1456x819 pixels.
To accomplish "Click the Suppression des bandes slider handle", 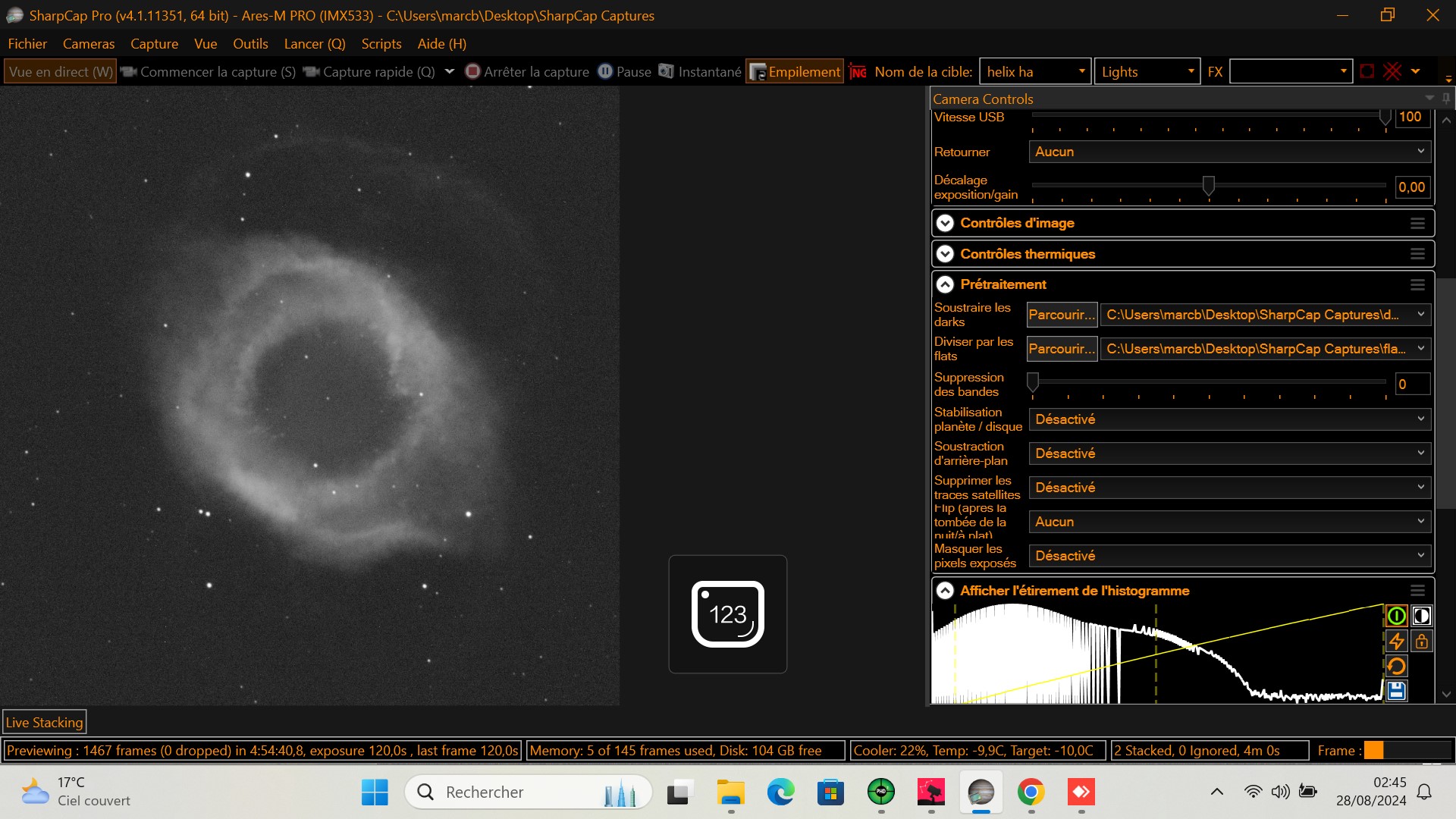I will click(1033, 382).
